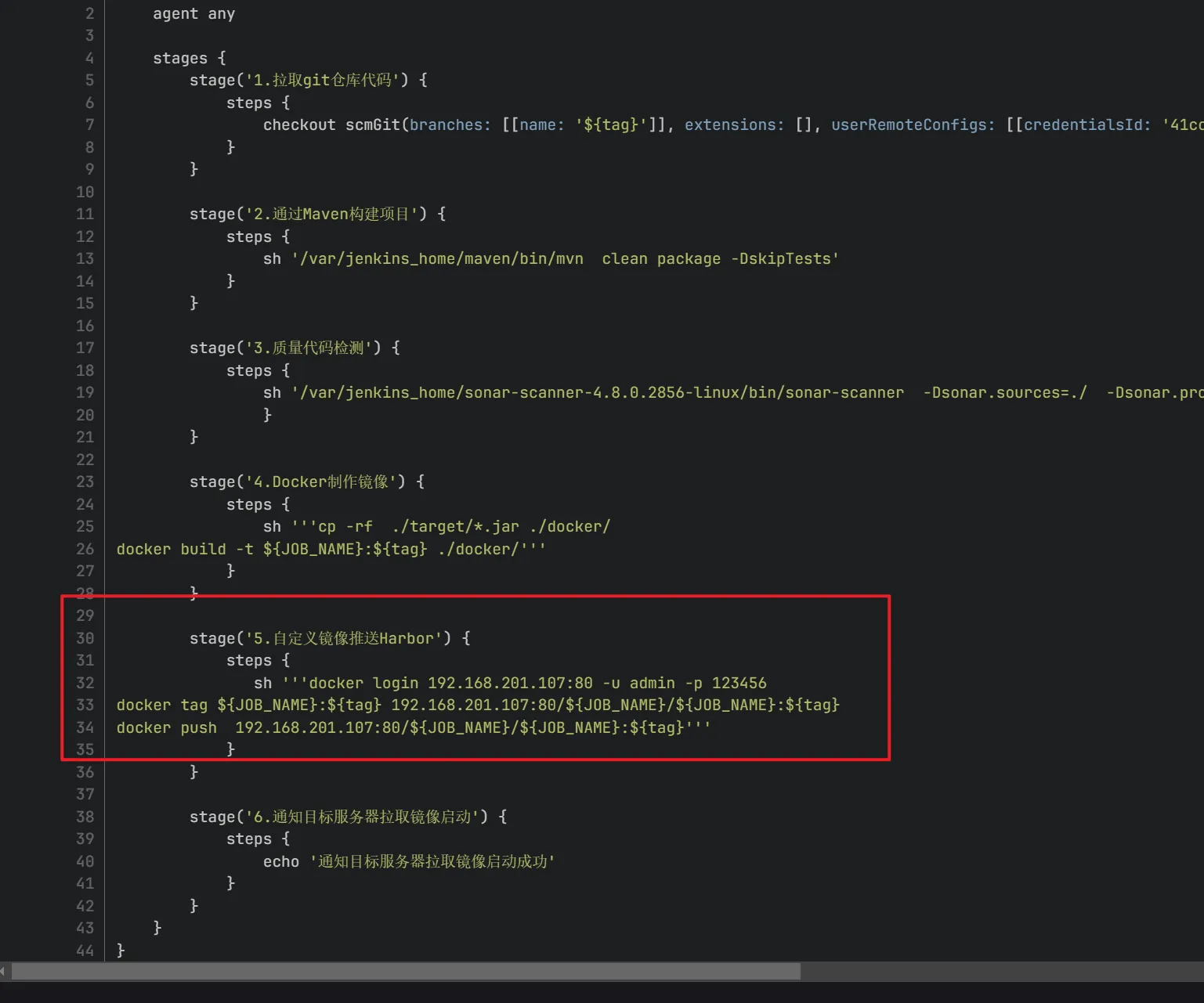Click the horizontal scrollbar thumb

406,972
